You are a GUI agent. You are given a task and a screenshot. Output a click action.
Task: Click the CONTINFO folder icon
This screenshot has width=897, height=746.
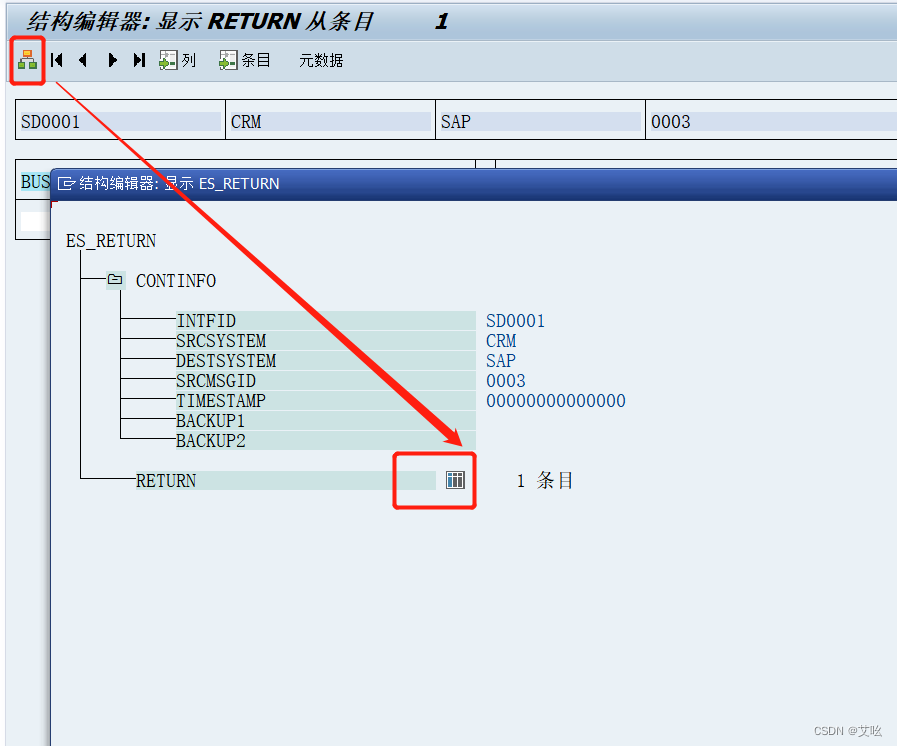(x=115, y=280)
